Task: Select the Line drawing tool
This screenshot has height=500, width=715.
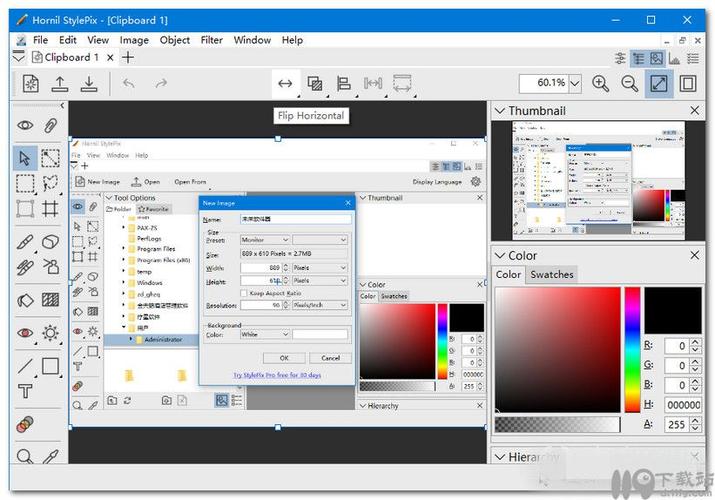Action: 25,366
